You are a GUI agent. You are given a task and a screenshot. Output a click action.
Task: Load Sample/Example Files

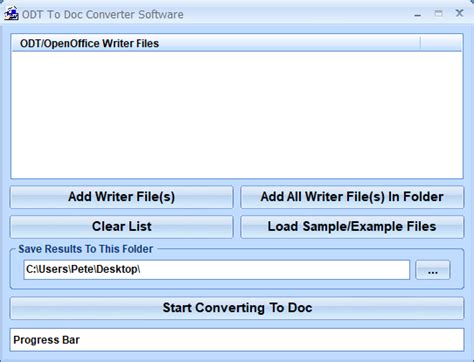pyautogui.click(x=352, y=227)
